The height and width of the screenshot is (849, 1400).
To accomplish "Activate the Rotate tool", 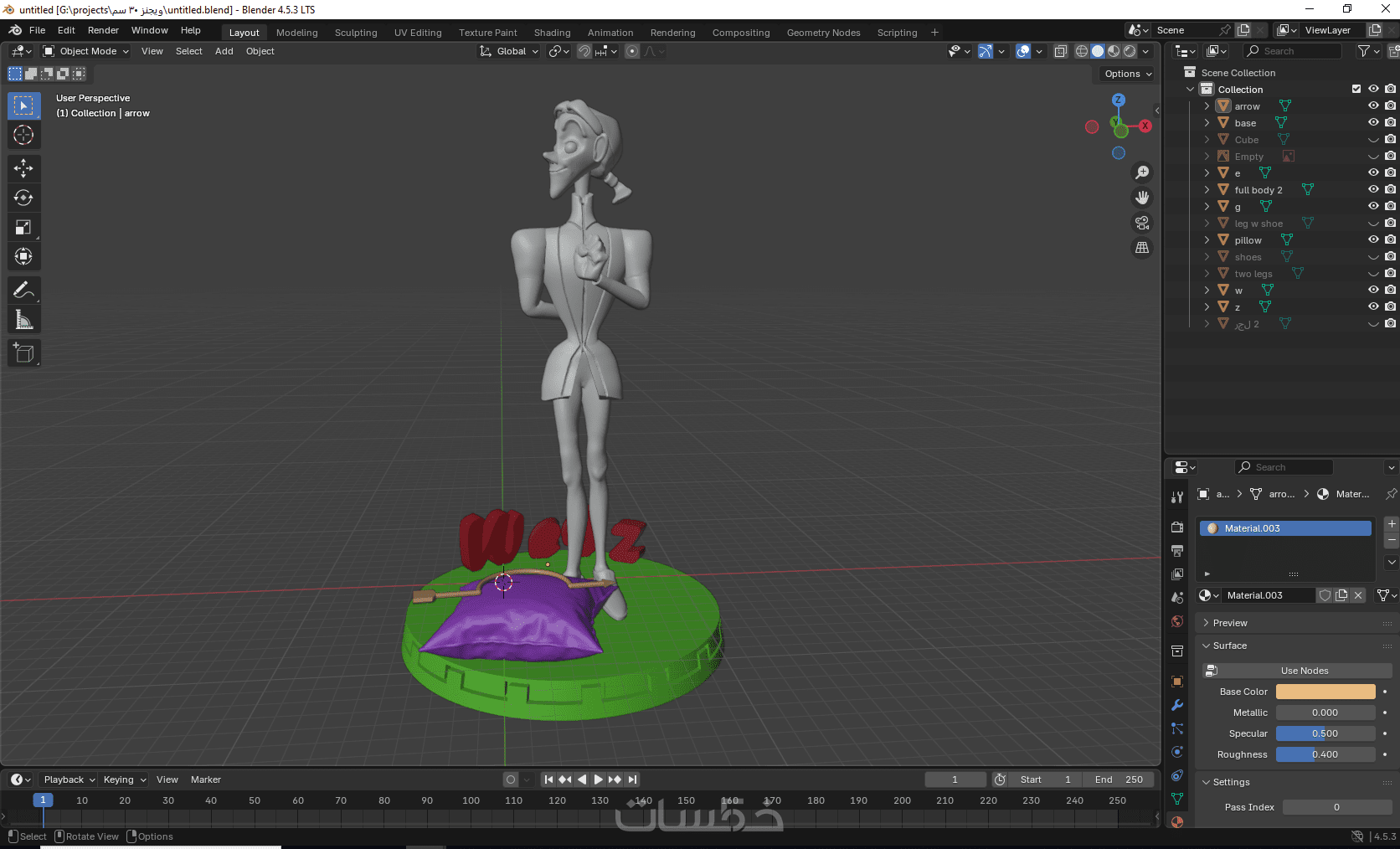I will point(23,198).
